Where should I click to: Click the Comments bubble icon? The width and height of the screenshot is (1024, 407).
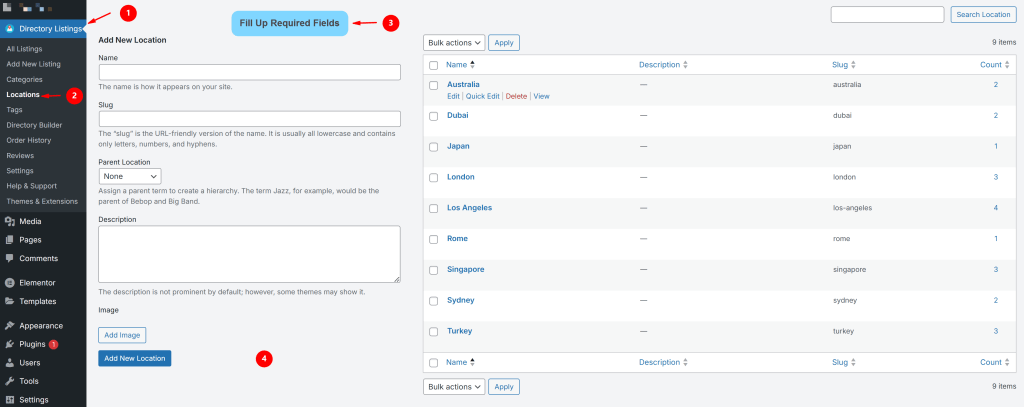(10, 258)
